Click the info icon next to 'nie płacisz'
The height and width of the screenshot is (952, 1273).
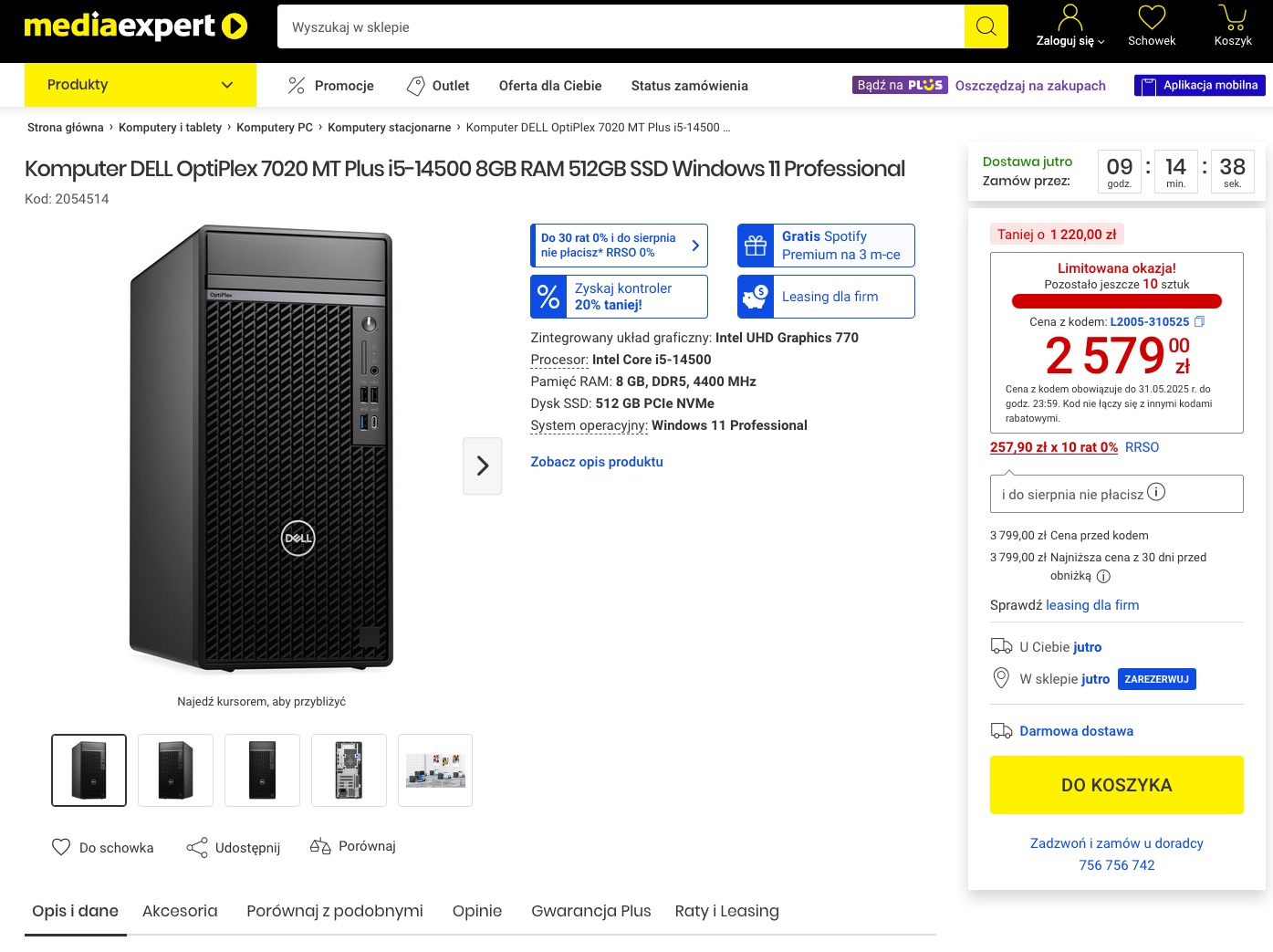tap(1156, 492)
